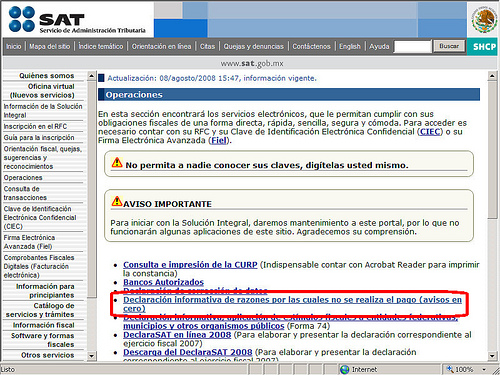Open Oficina virtual (Nuevos servicios)
Image resolution: width=500 pixels, height=375 pixels.
click(x=42, y=91)
